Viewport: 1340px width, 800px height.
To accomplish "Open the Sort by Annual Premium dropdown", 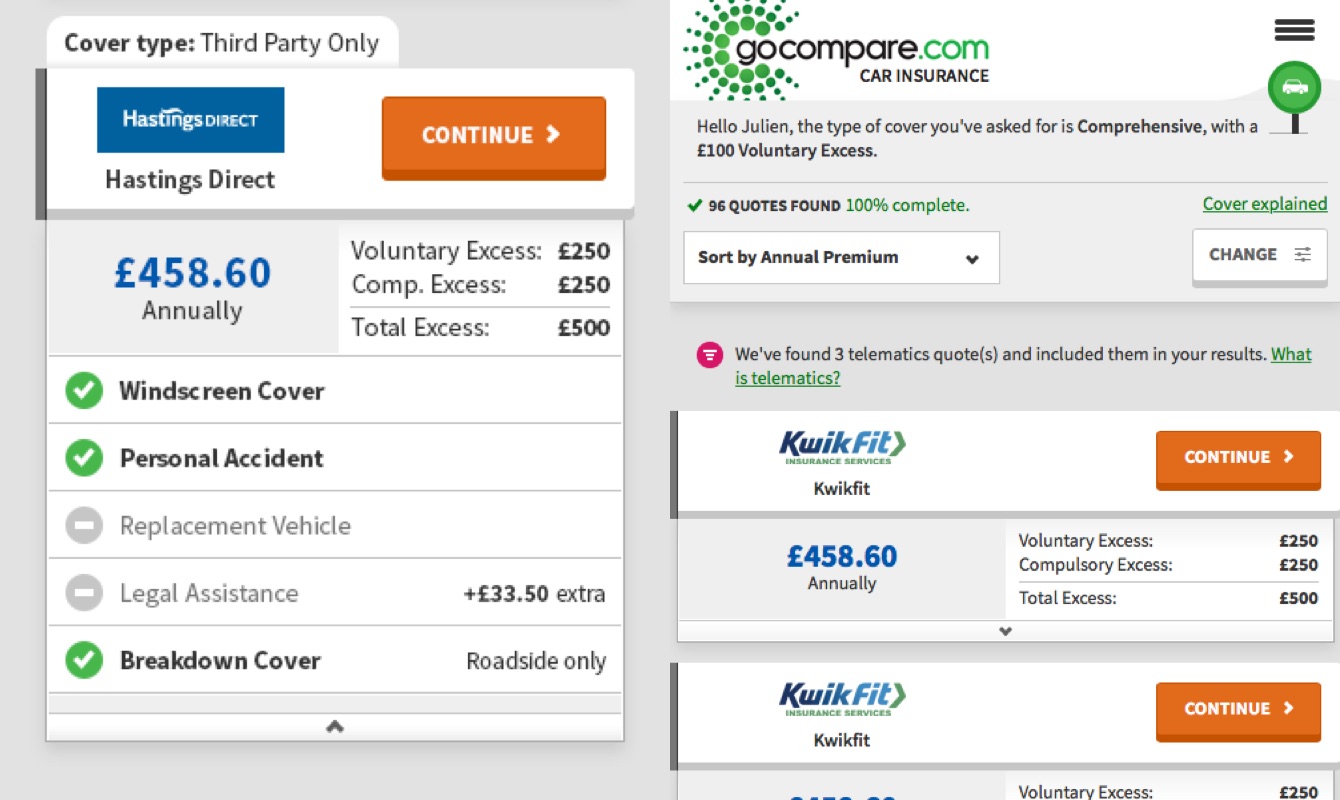I will tap(841, 258).
